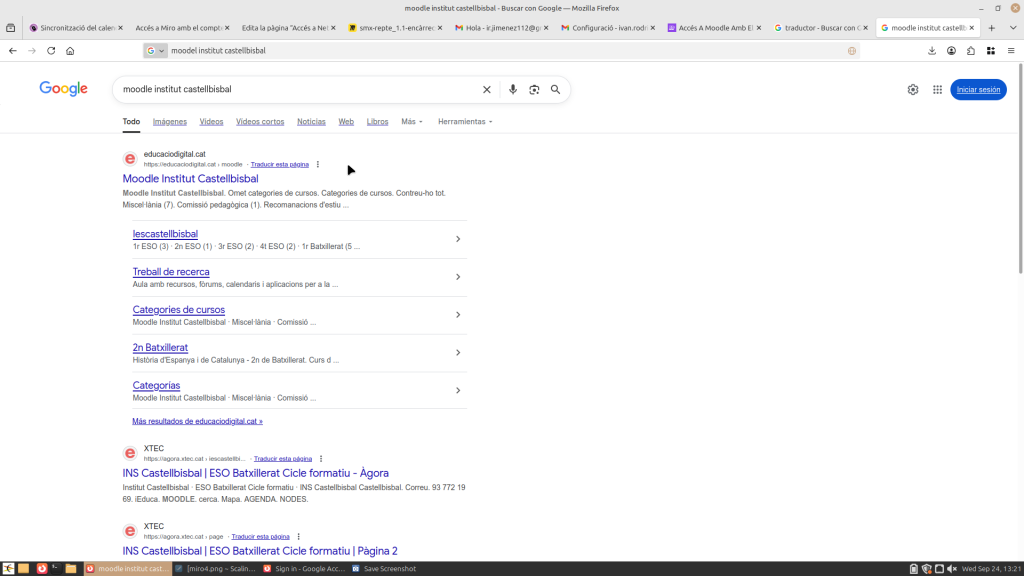Go to the Firefox home page
The image size is (1024, 576).
coord(70,50)
